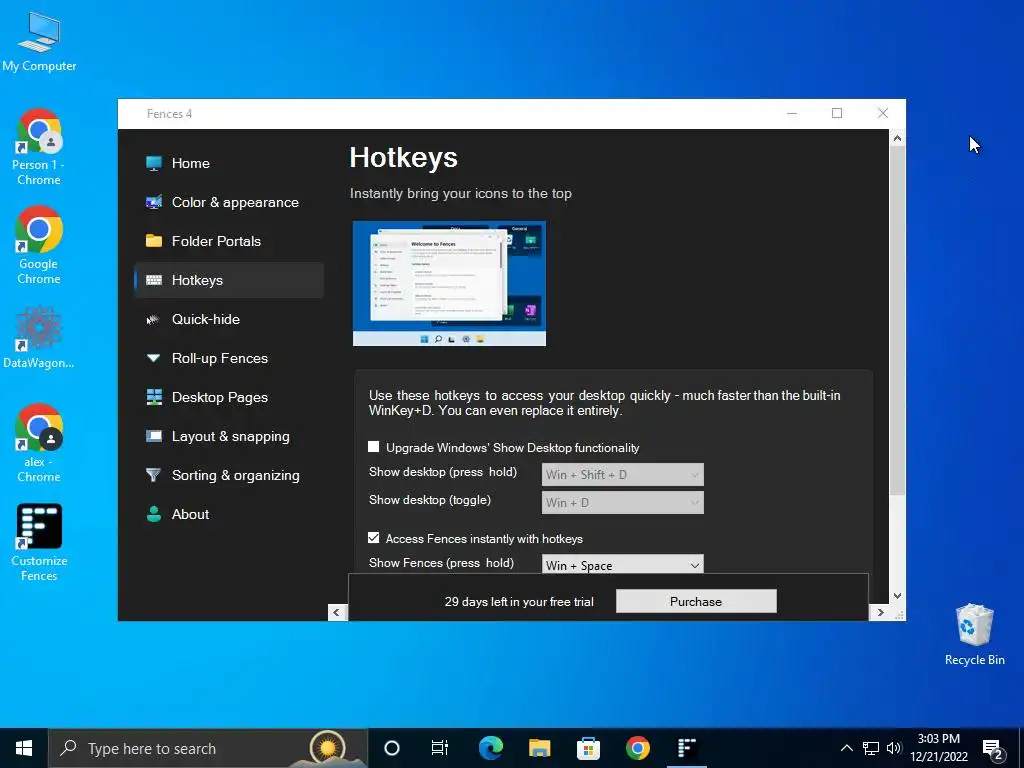Open Desktop Pages settings

pyautogui.click(x=229, y=397)
